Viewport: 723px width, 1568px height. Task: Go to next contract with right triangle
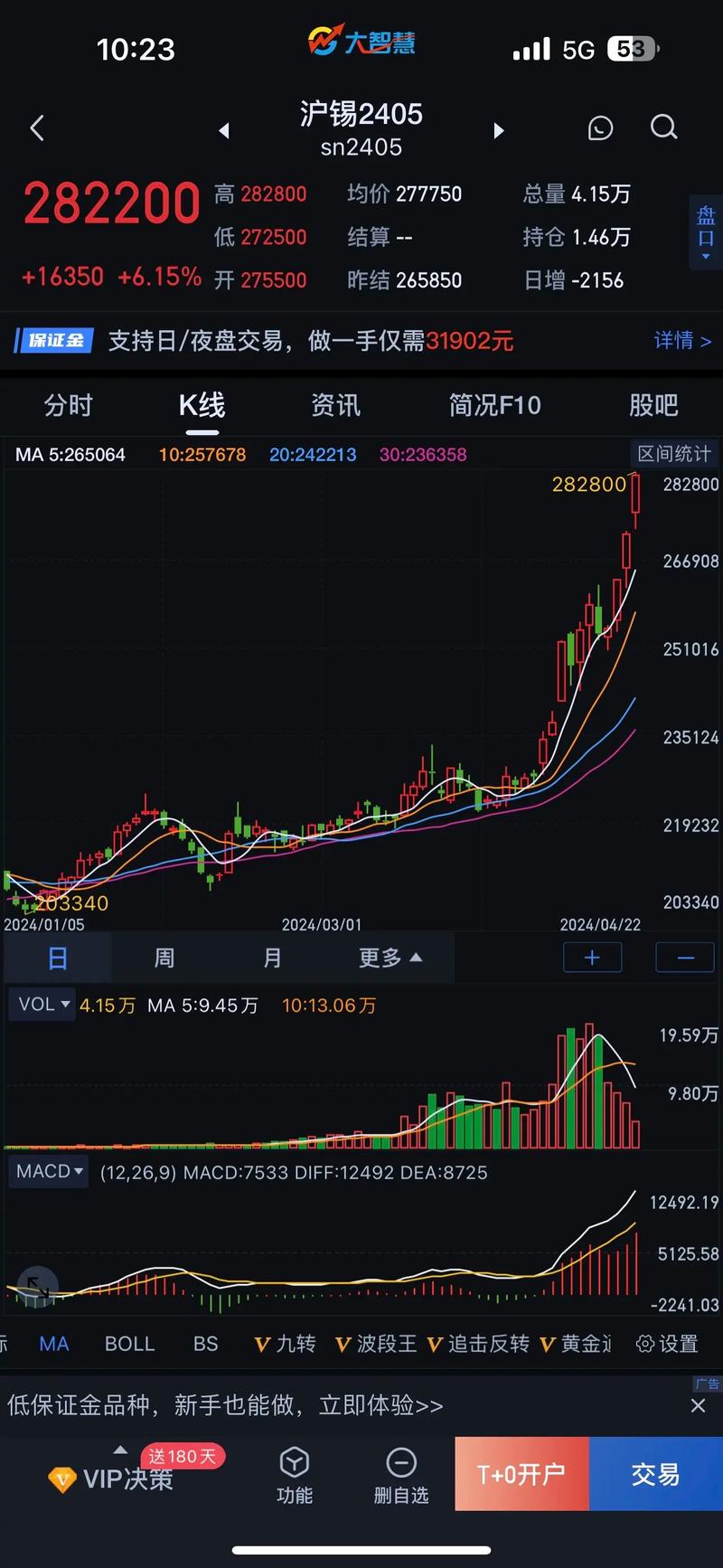(x=498, y=131)
